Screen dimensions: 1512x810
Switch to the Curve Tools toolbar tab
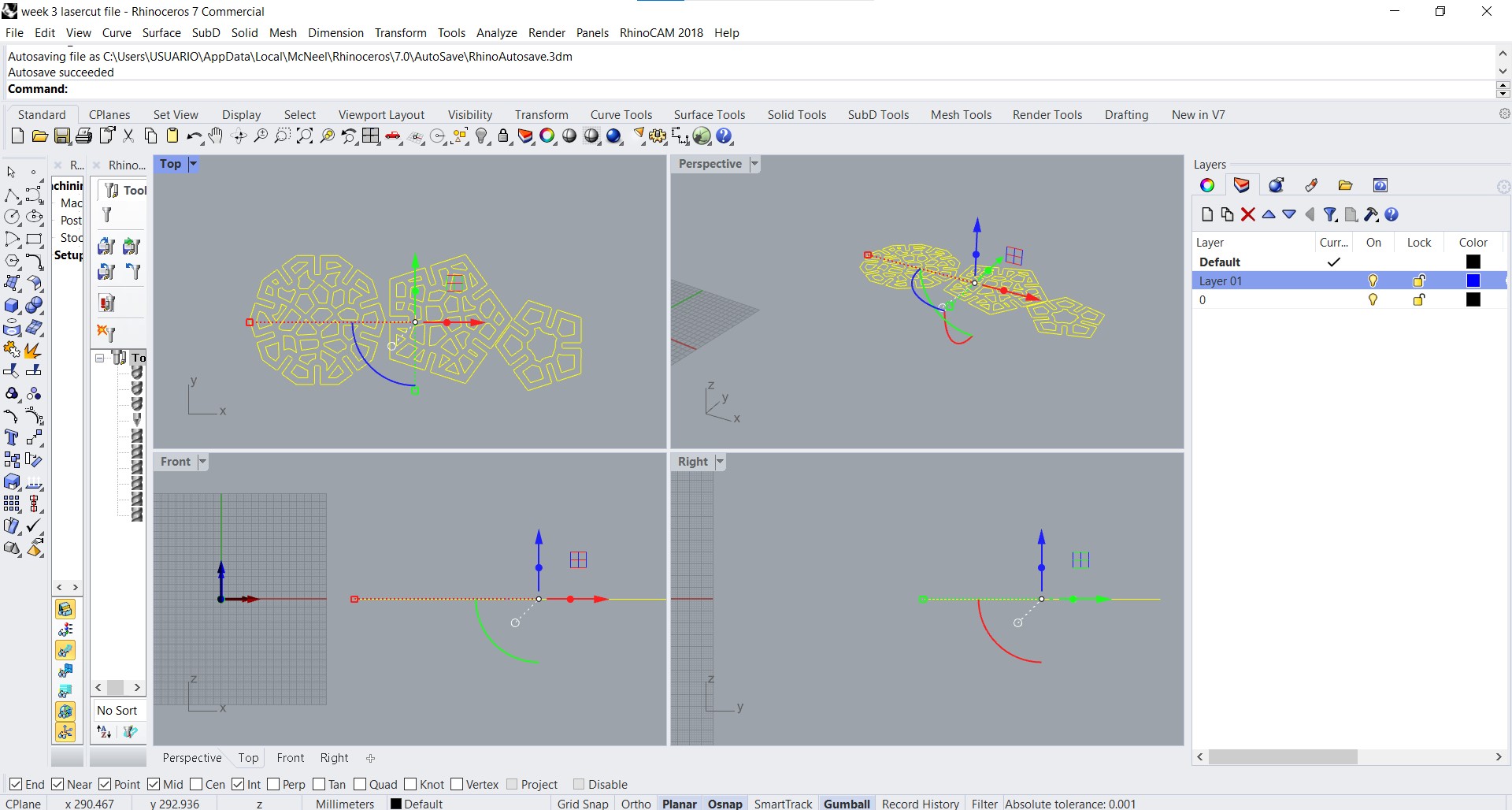pos(621,114)
